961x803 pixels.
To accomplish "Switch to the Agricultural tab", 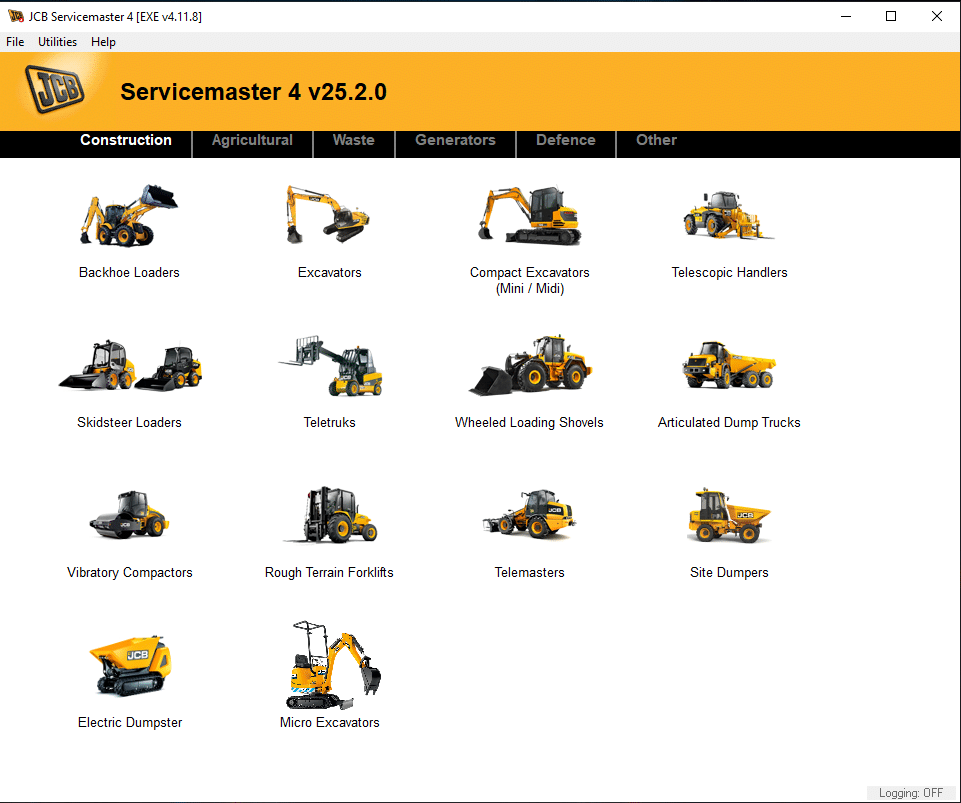I will point(252,140).
